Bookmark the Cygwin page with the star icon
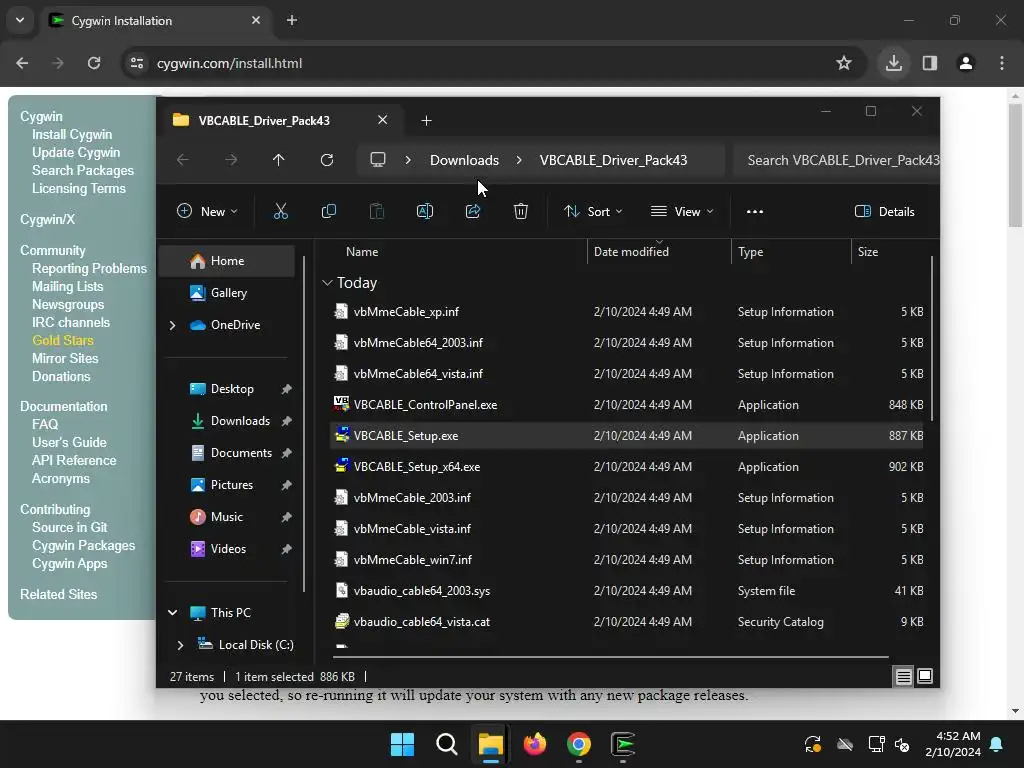 pos(844,63)
